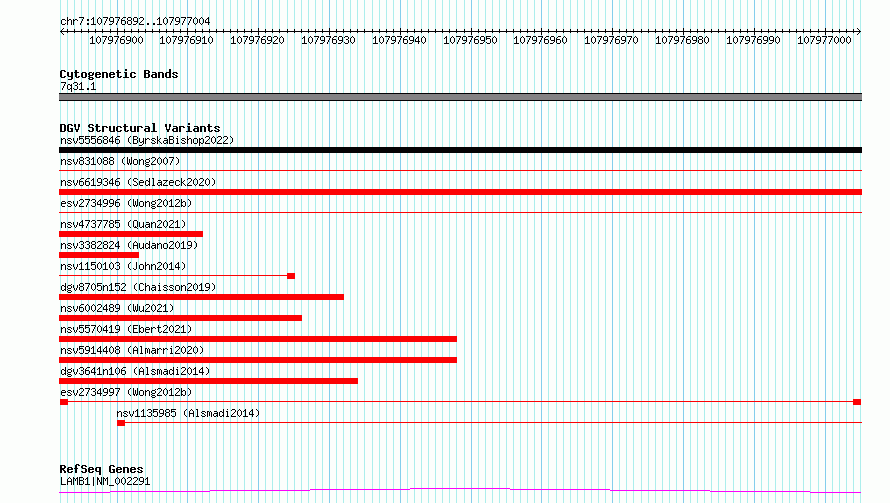
Task: Open variant nsv831088 (Wong2007) label
Action: click(x=120, y=161)
